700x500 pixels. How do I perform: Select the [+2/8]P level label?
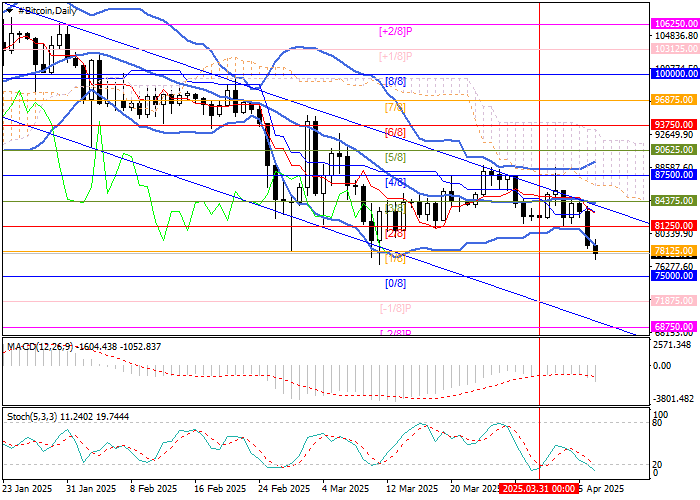(397, 31)
